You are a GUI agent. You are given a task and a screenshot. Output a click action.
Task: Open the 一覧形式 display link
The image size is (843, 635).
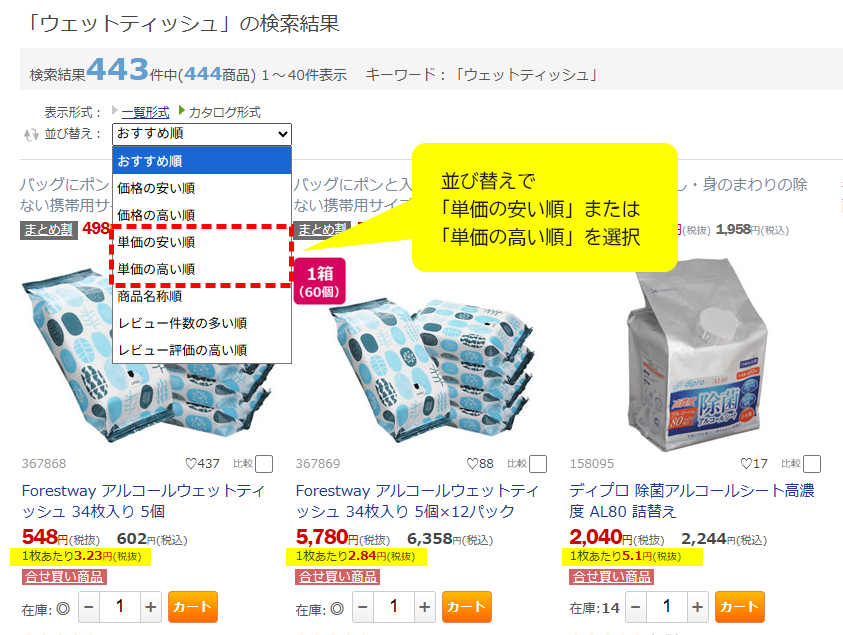(x=145, y=112)
